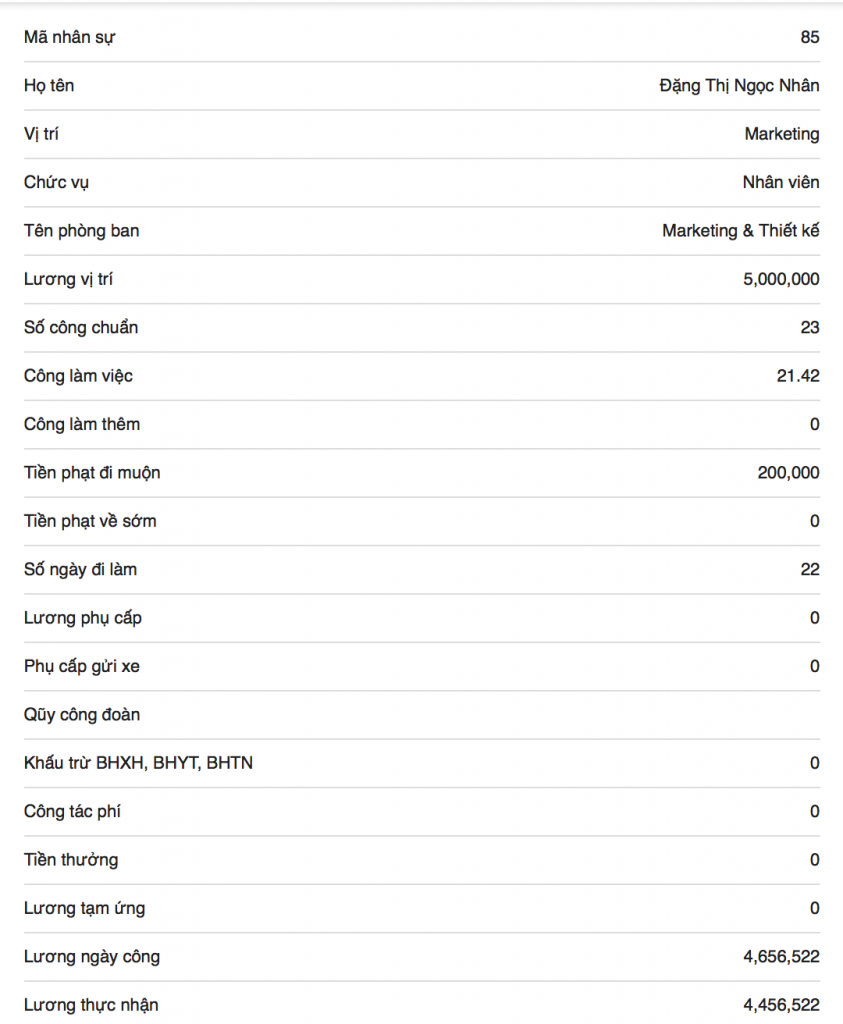Click the Số ngày đi làm label
This screenshot has height=1024, width=843.
[x=80, y=569]
